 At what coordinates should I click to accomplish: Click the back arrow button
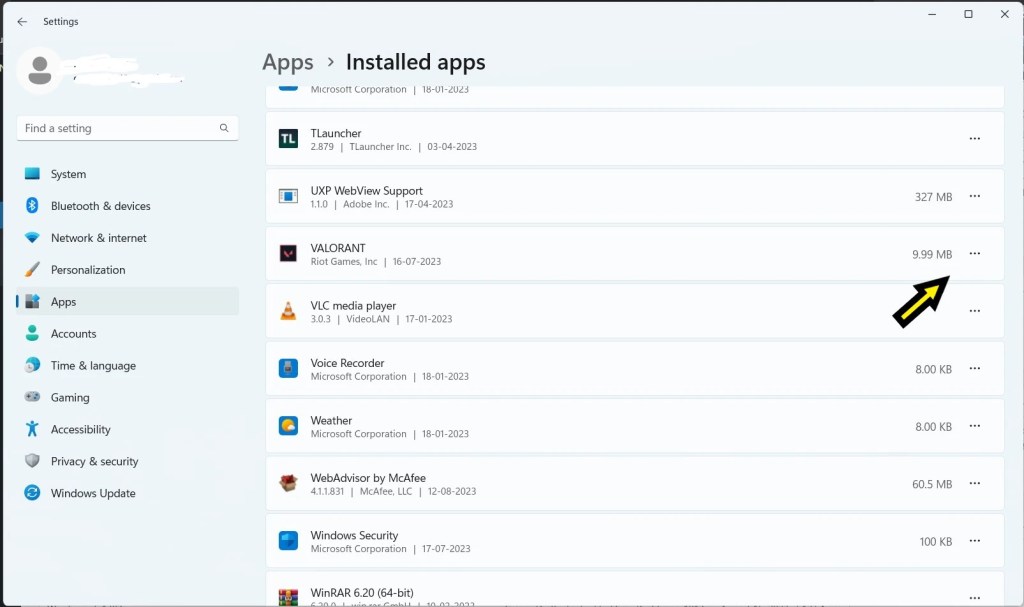pos(22,21)
